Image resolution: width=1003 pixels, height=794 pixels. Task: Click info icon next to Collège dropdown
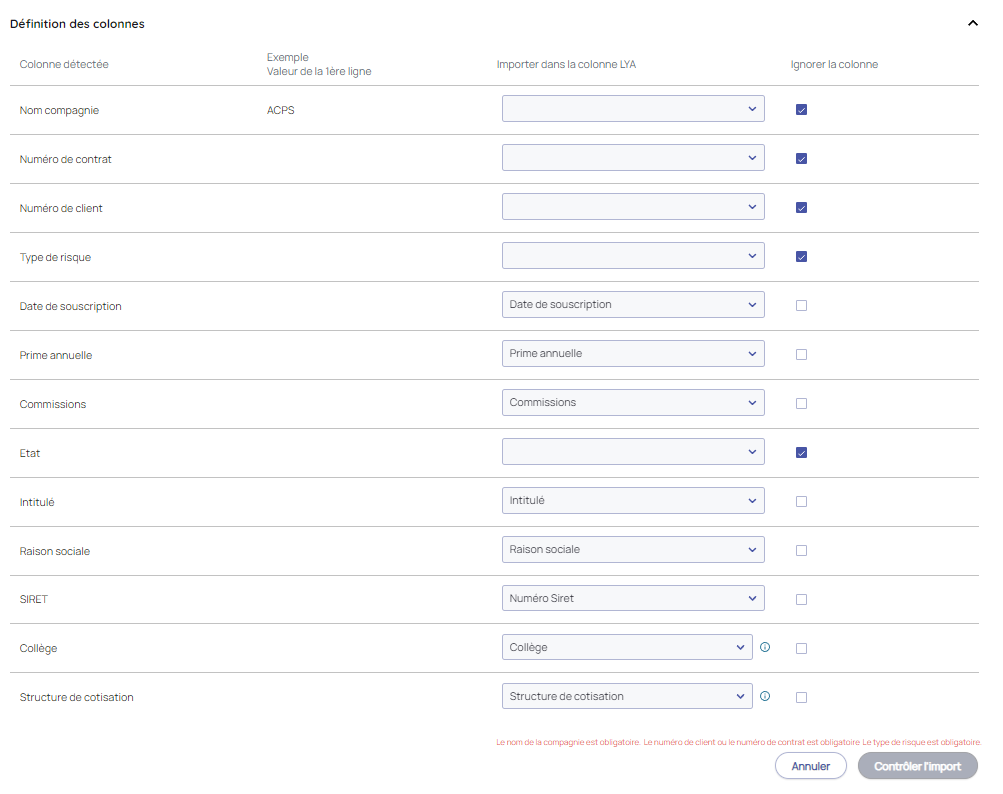pyautogui.click(x=765, y=647)
